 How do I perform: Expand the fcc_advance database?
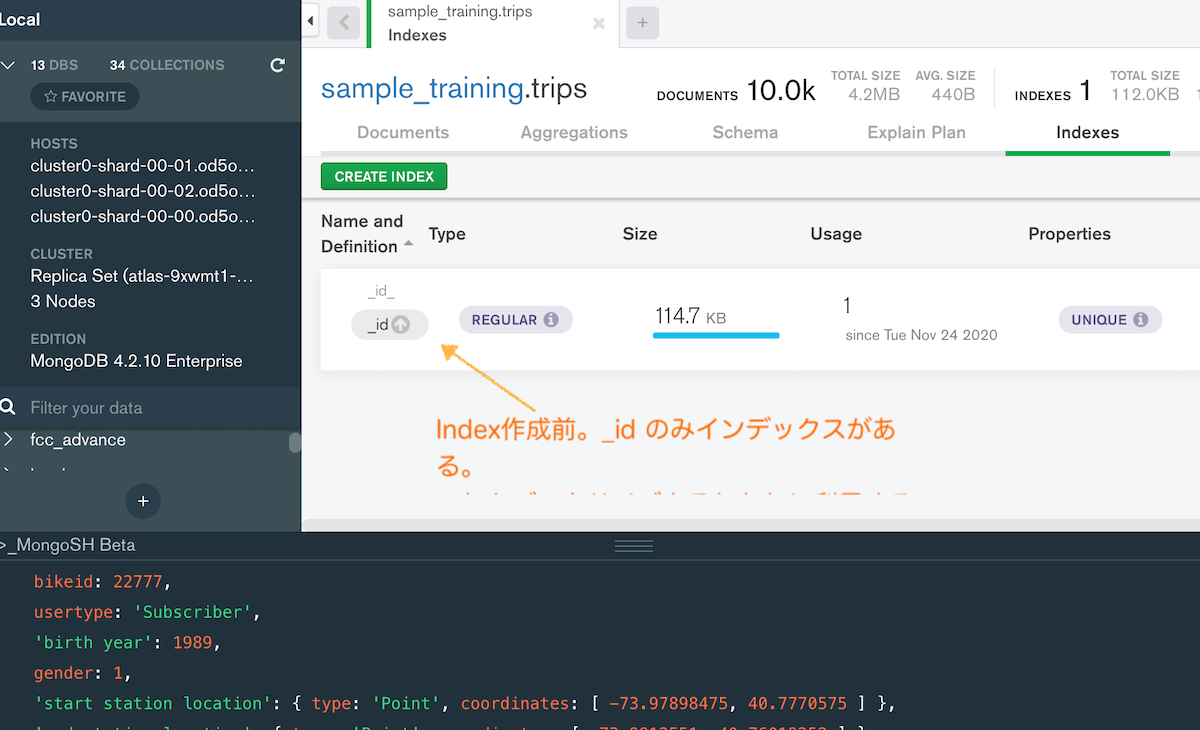pyautogui.click(x=9, y=440)
